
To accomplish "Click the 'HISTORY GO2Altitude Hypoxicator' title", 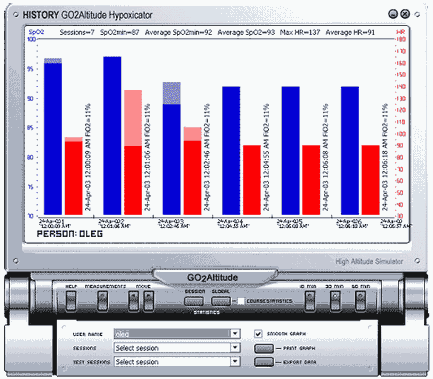I will pyautogui.click(x=87, y=15).
